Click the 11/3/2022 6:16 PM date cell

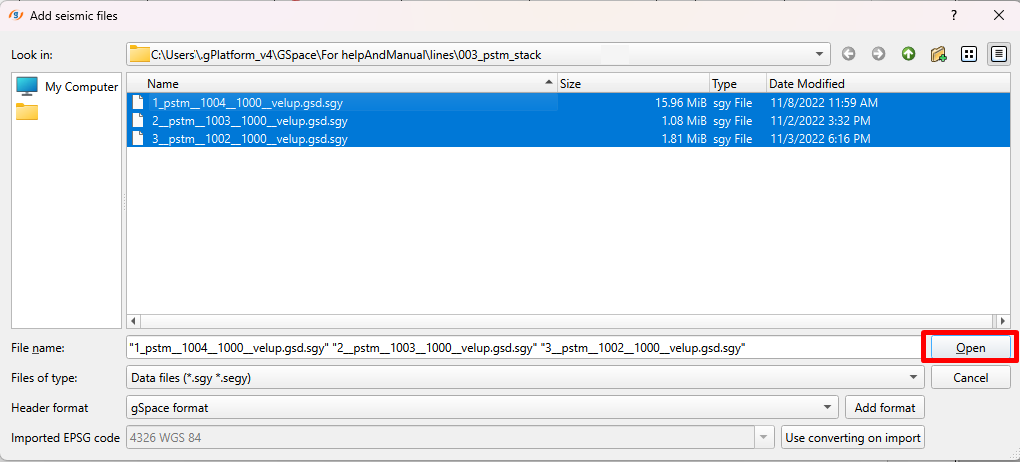coord(820,139)
